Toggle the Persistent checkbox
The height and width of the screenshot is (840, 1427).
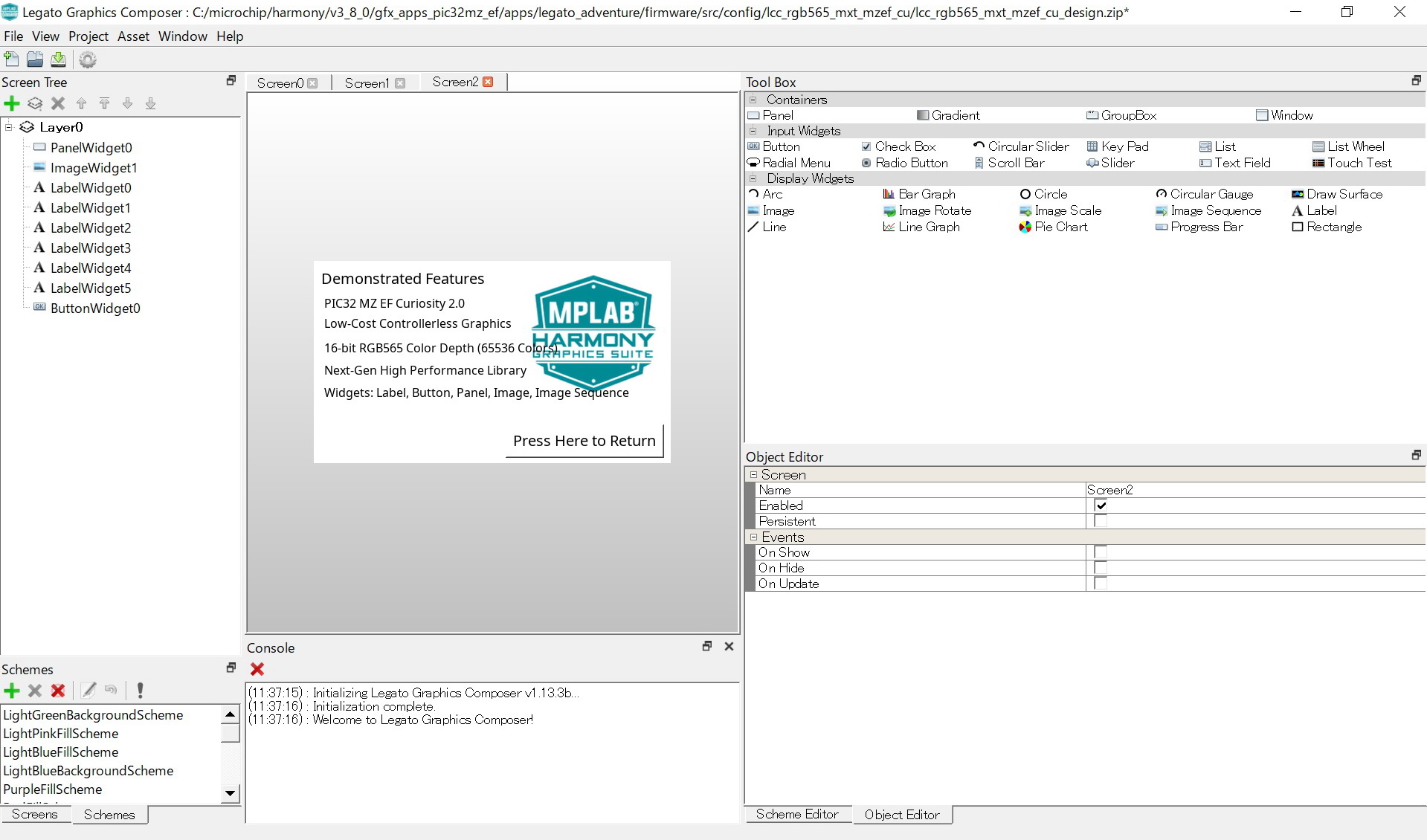[x=1101, y=521]
